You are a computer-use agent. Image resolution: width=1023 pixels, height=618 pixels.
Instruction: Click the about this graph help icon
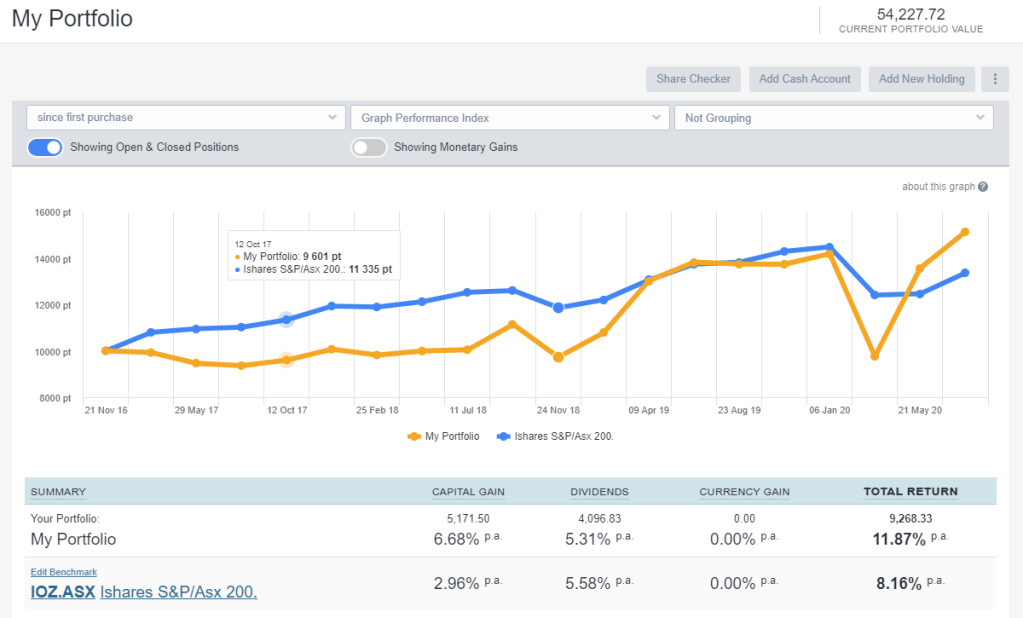pos(983,187)
